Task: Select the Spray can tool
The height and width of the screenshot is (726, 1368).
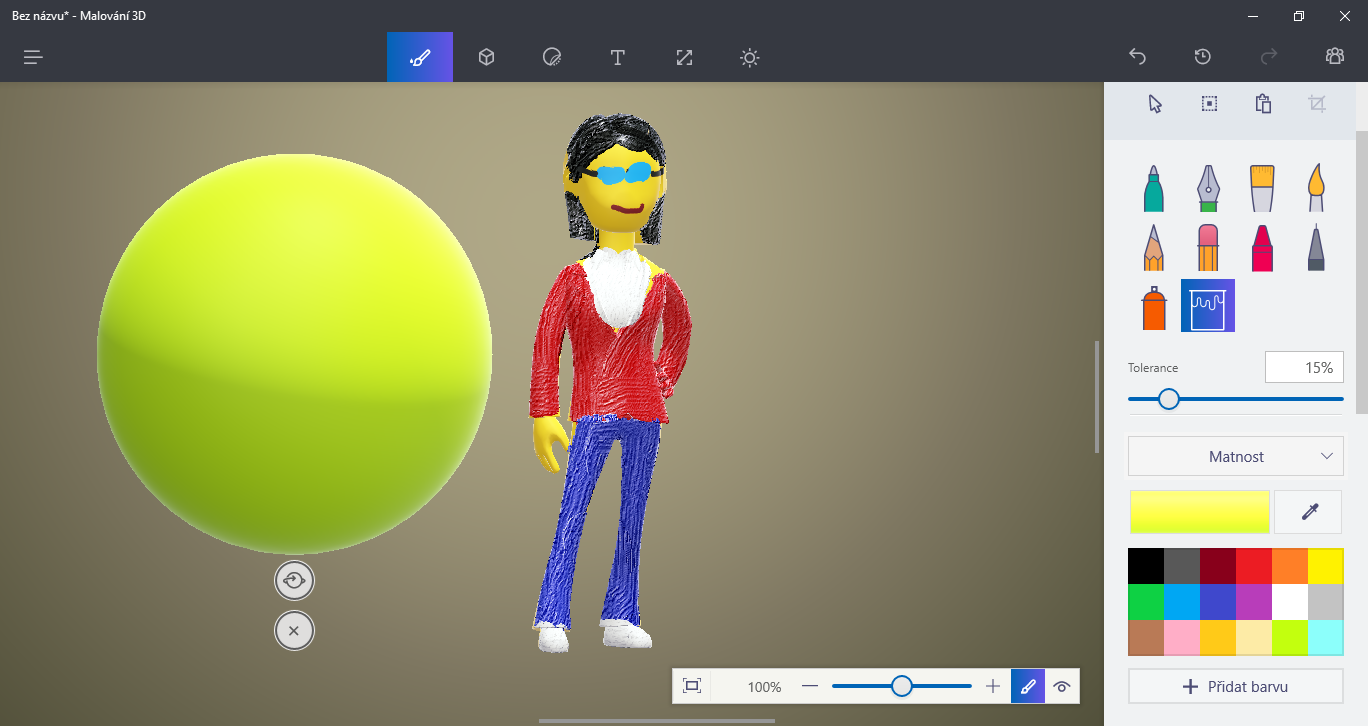Action: pyautogui.click(x=1154, y=306)
